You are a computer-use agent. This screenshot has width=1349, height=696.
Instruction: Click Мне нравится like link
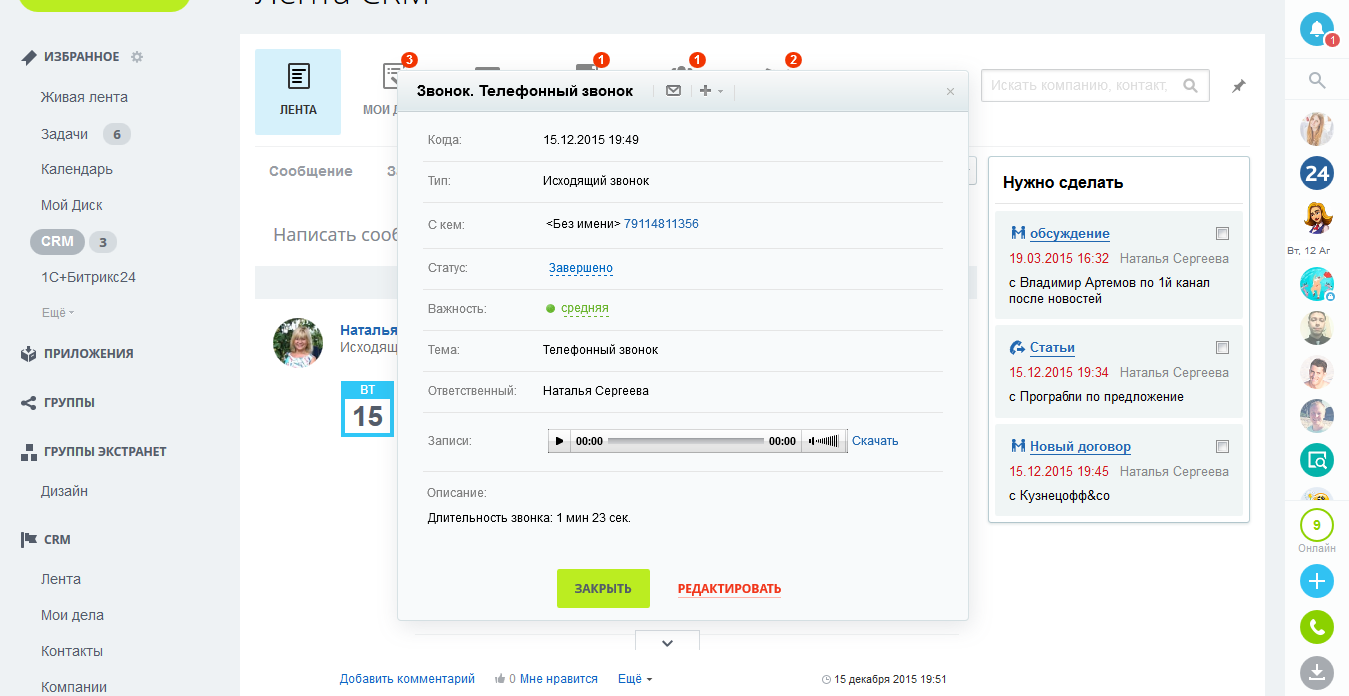click(558, 679)
